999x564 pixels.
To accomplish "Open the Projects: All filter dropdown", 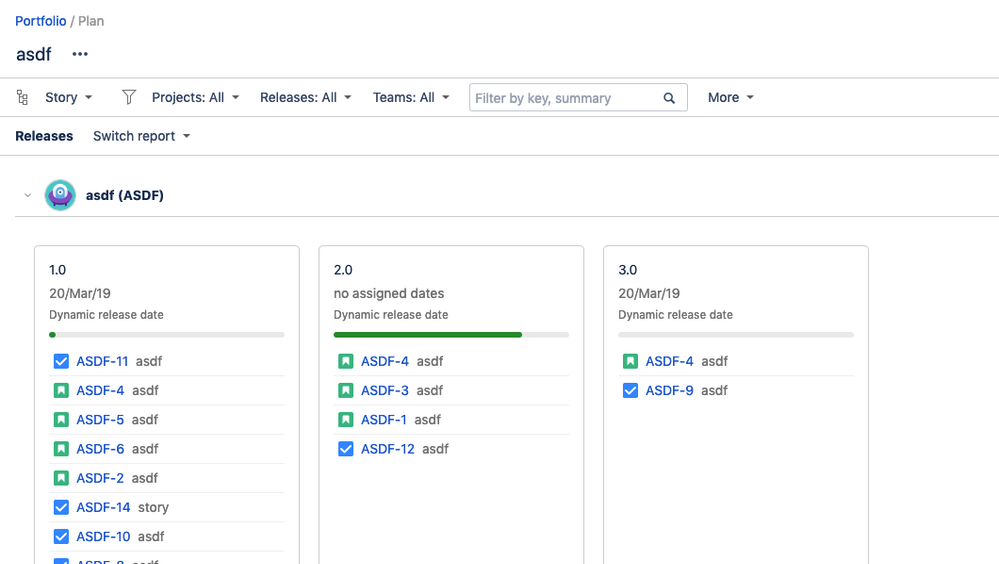I will [196, 98].
